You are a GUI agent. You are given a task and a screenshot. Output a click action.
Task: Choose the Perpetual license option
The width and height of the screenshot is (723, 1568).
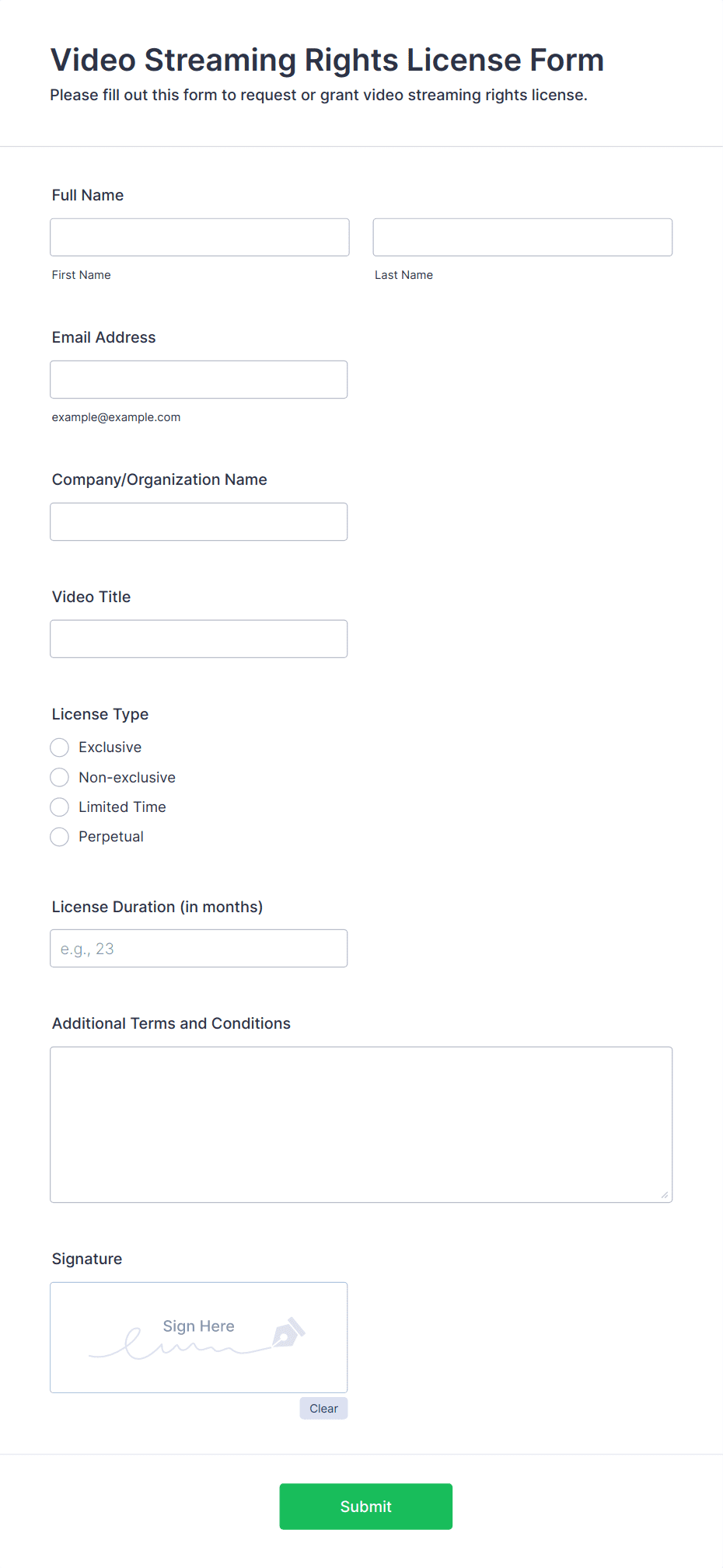(59, 837)
